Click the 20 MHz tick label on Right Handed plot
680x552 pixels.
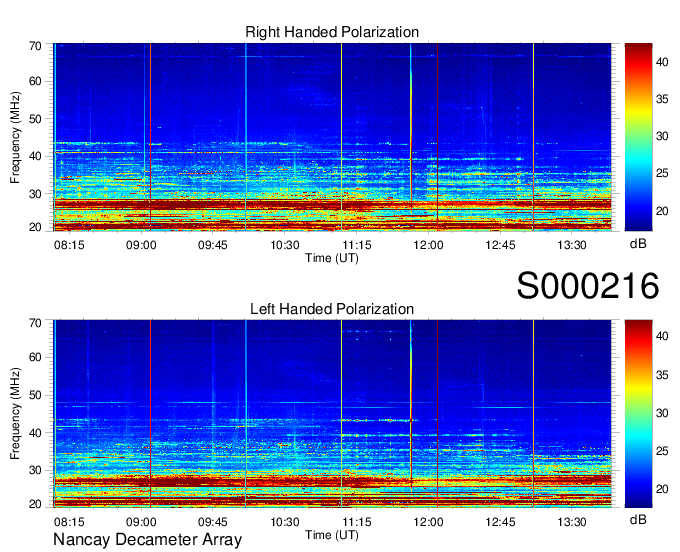[x=35, y=227]
